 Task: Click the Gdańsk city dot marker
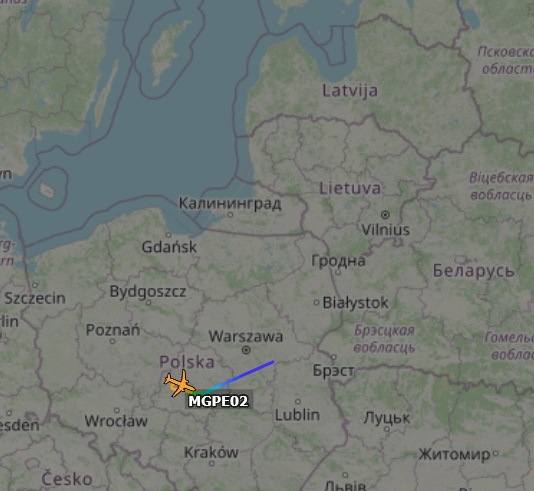tap(168, 235)
